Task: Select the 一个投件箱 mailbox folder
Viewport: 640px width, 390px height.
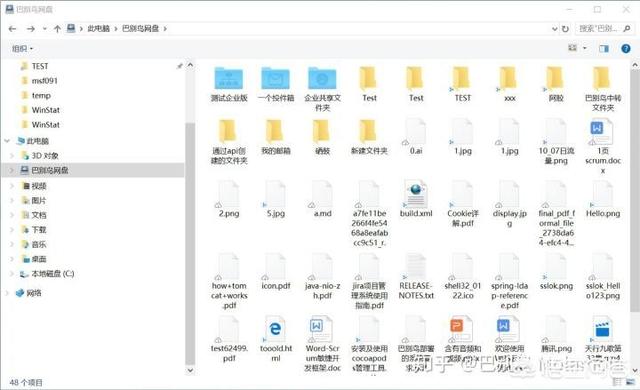Action: (276, 78)
